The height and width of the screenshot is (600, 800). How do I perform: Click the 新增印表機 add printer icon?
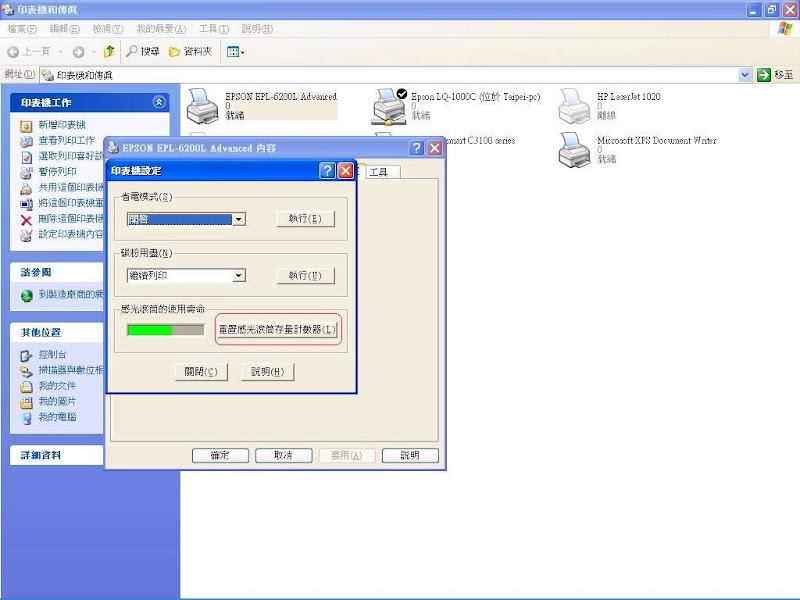pos(27,125)
